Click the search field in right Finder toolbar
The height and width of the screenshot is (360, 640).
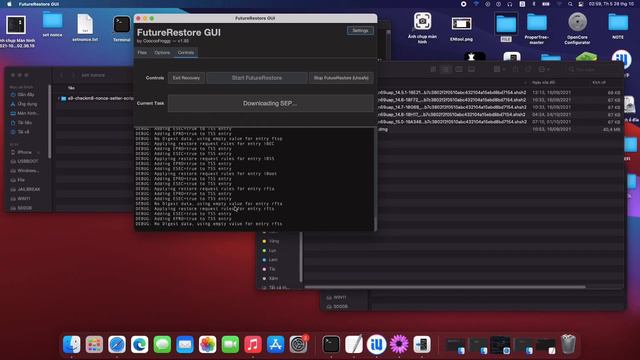point(593,69)
